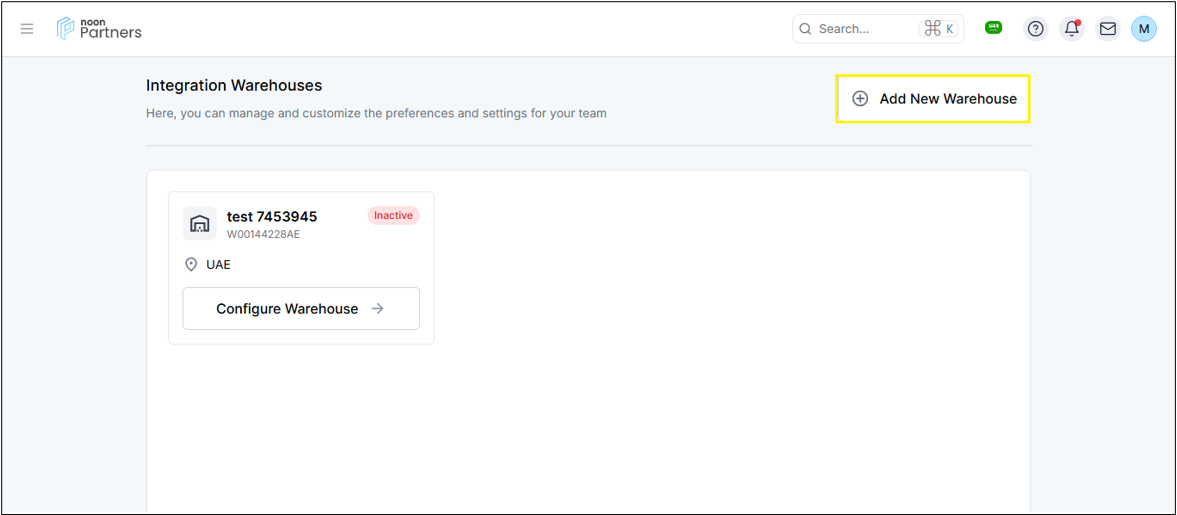Click the plus circle icon beside Add New Warehouse
The image size is (1177, 515).
click(x=860, y=99)
